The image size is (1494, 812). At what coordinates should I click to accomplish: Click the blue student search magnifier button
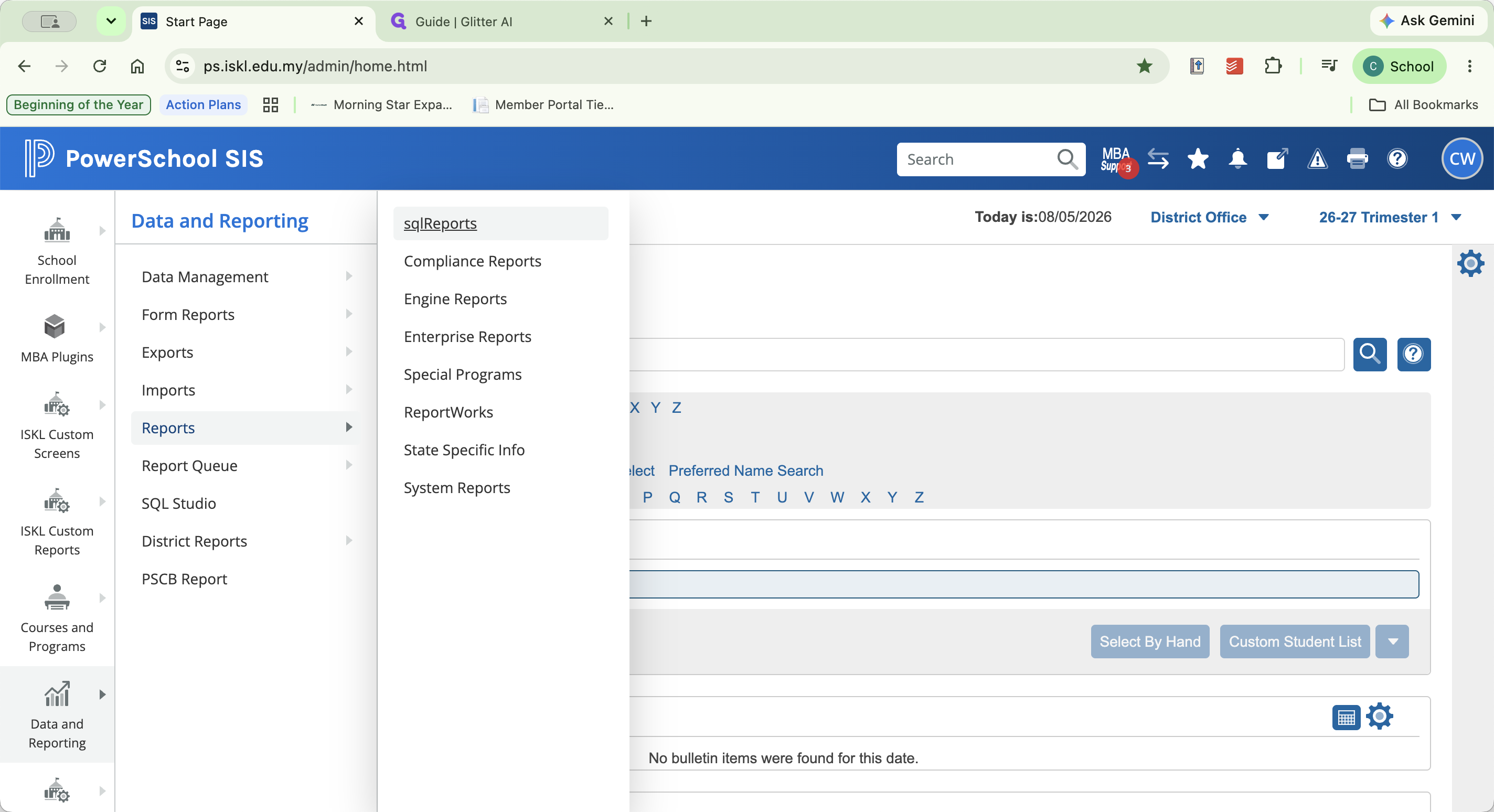[x=1370, y=354]
